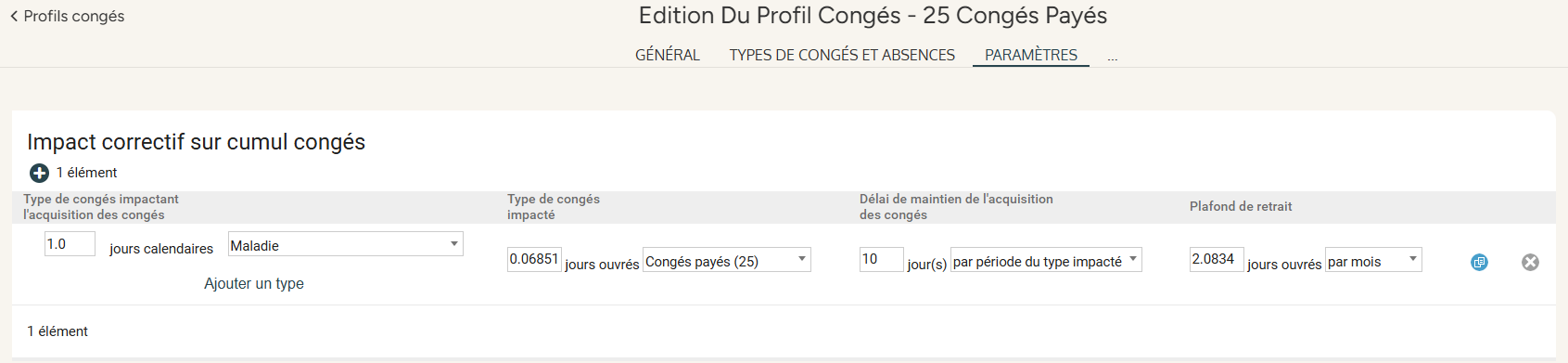Focus the 1.0 jours calendaires field
This screenshot has height=363, width=1568.
pyautogui.click(x=70, y=244)
